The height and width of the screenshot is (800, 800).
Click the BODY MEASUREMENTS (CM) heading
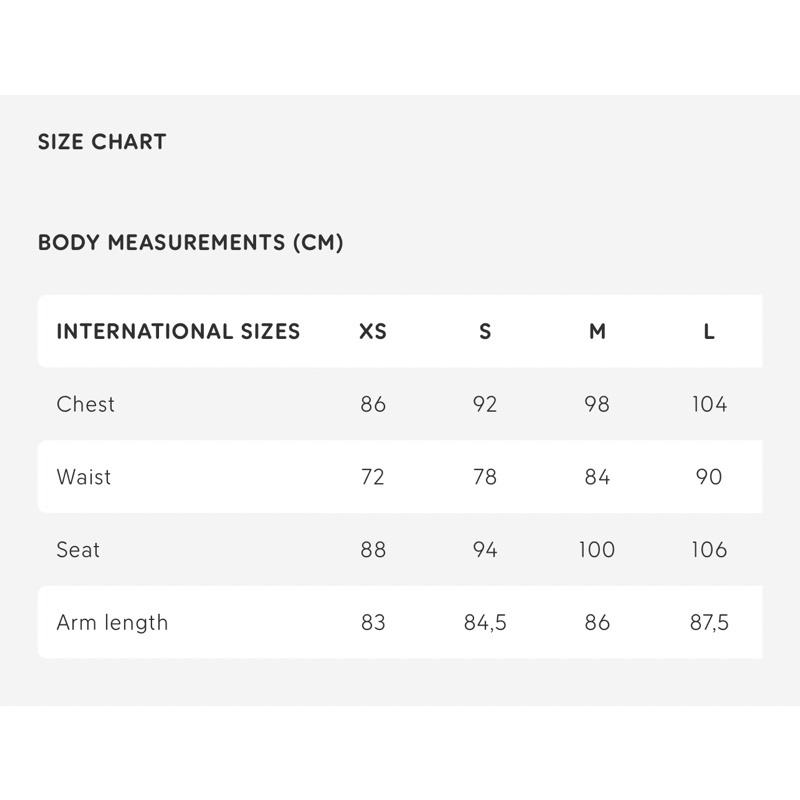click(x=190, y=242)
